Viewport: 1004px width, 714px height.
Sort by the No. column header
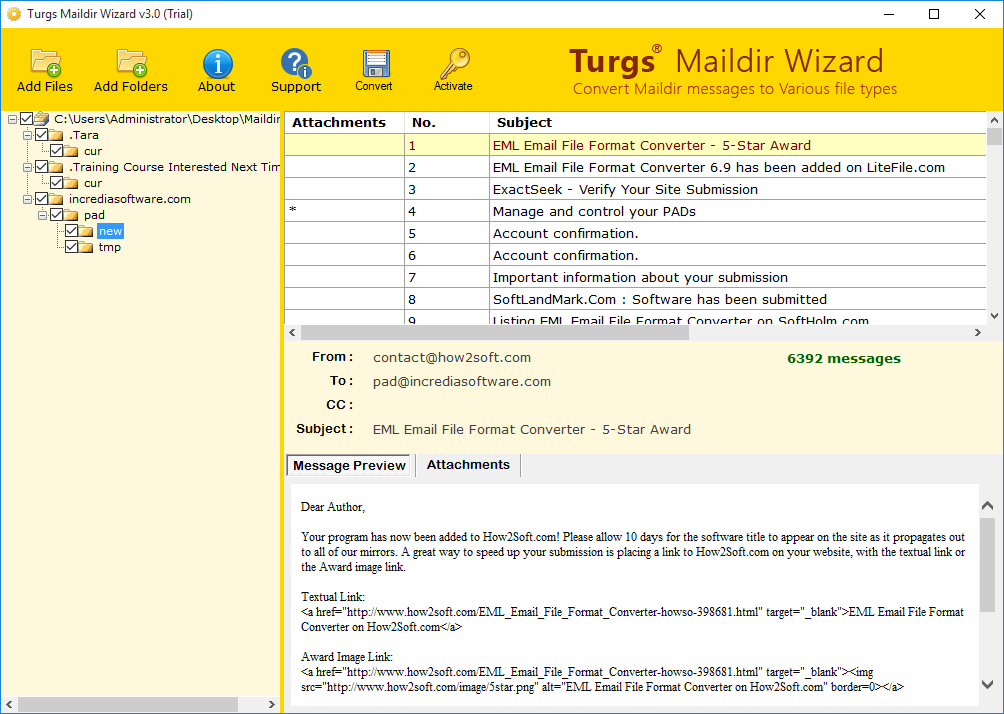447,123
